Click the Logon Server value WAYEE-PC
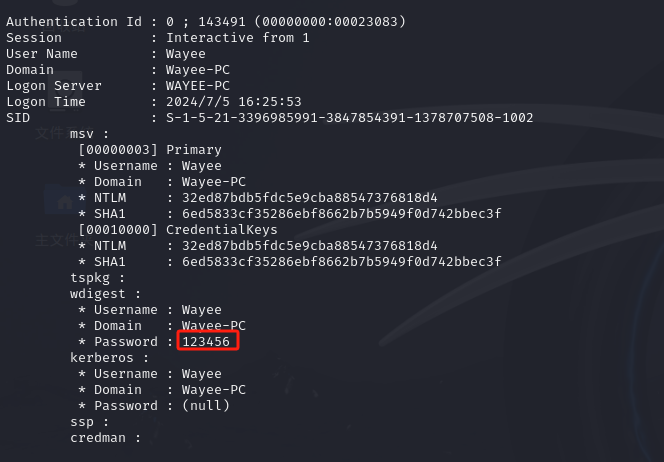The image size is (664, 462). click(x=198, y=86)
